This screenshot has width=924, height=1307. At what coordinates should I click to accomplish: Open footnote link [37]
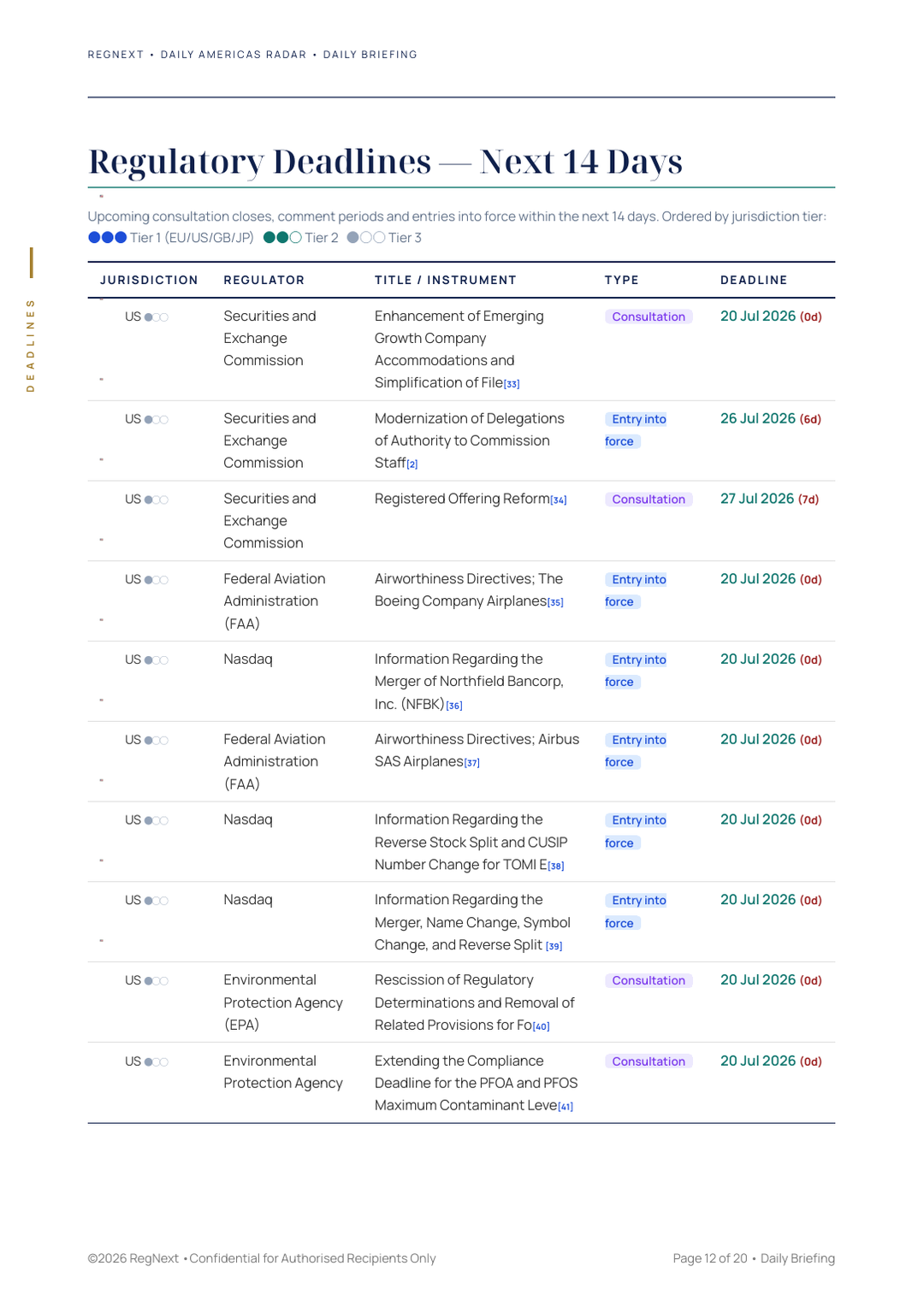coord(472,763)
